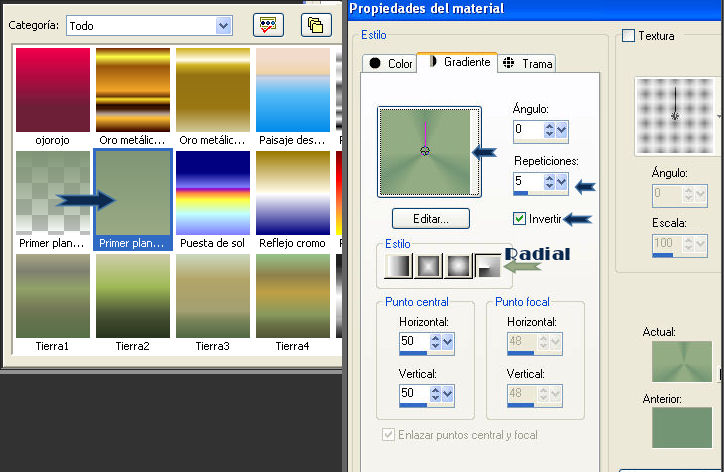
Task: Choose the Paisaje des… gradient
Action: click(x=293, y=90)
